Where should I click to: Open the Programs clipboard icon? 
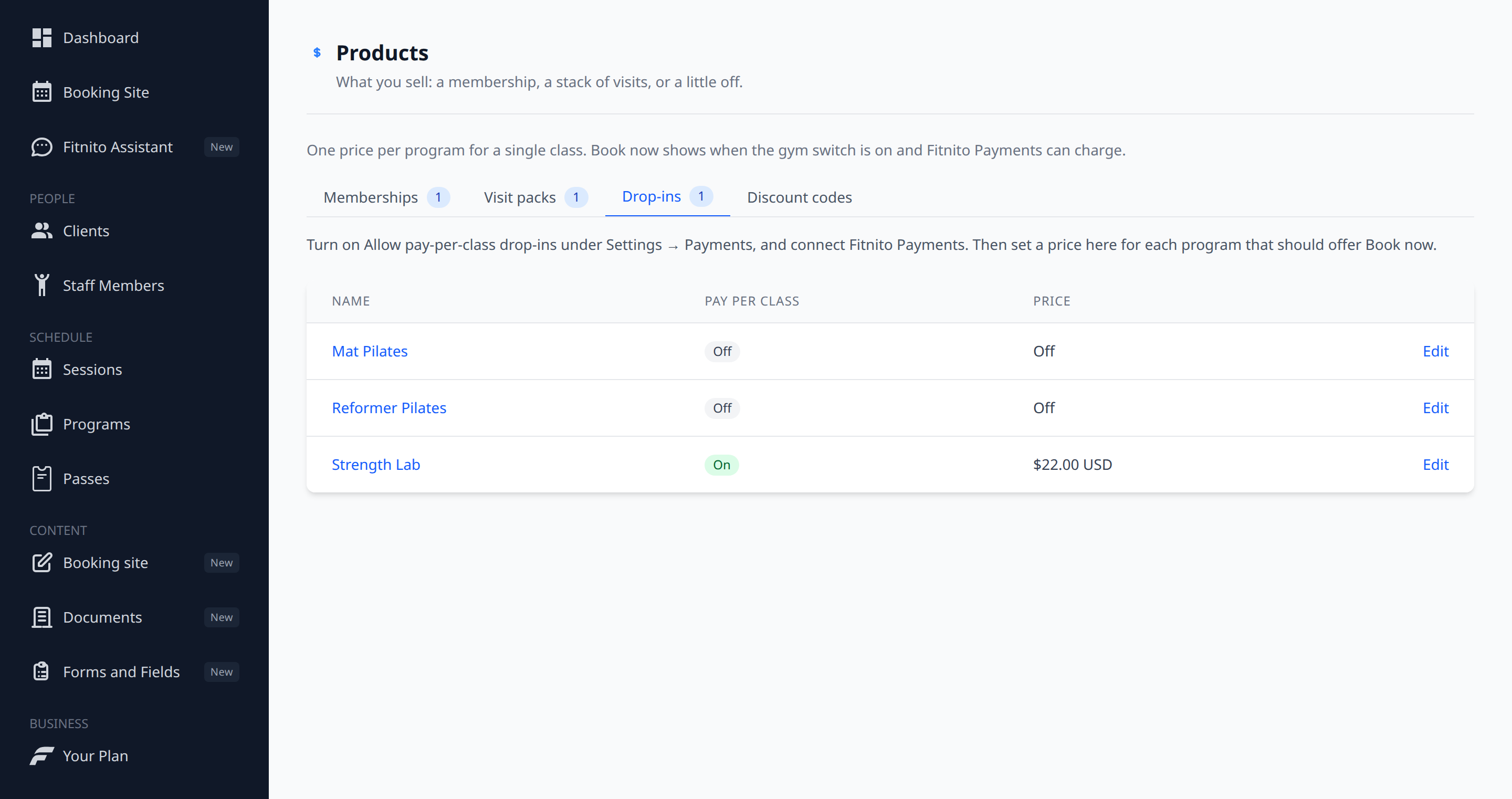(41, 424)
